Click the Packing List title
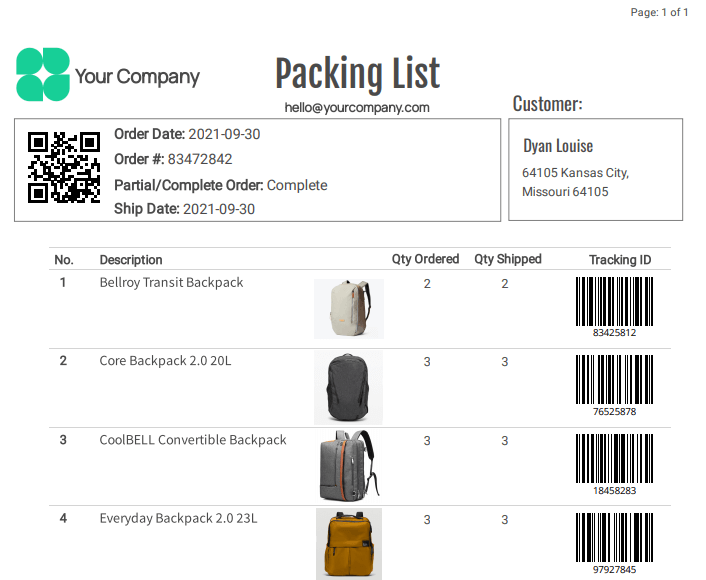This screenshot has height=580, width=706. pyautogui.click(x=358, y=73)
